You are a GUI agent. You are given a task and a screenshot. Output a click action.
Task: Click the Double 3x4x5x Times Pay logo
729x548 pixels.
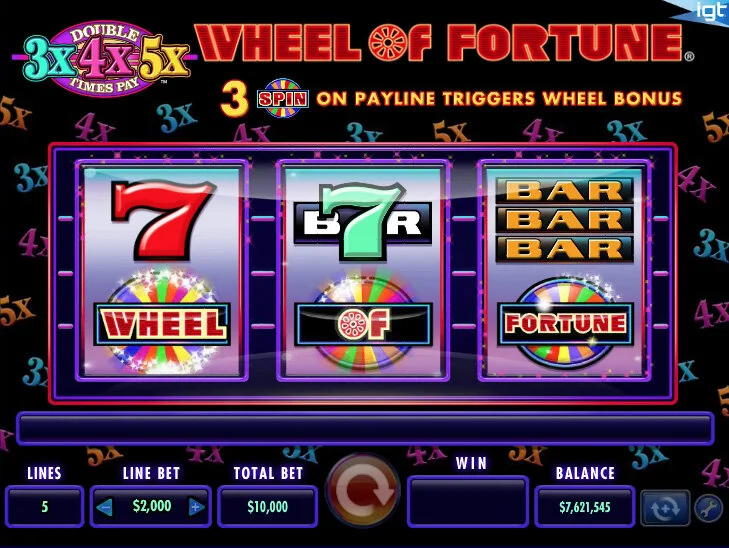[106, 58]
